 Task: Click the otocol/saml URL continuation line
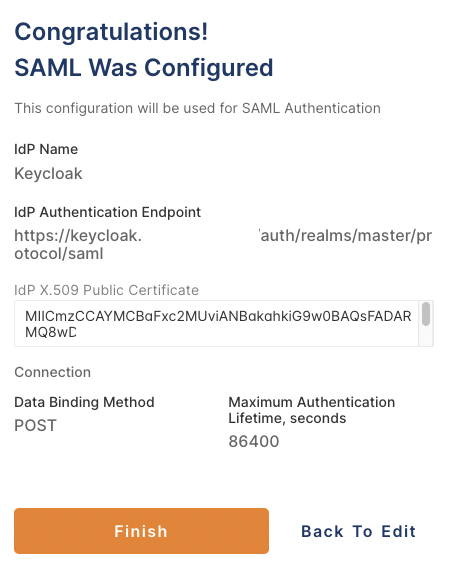pyautogui.click(x=59, y=254)
